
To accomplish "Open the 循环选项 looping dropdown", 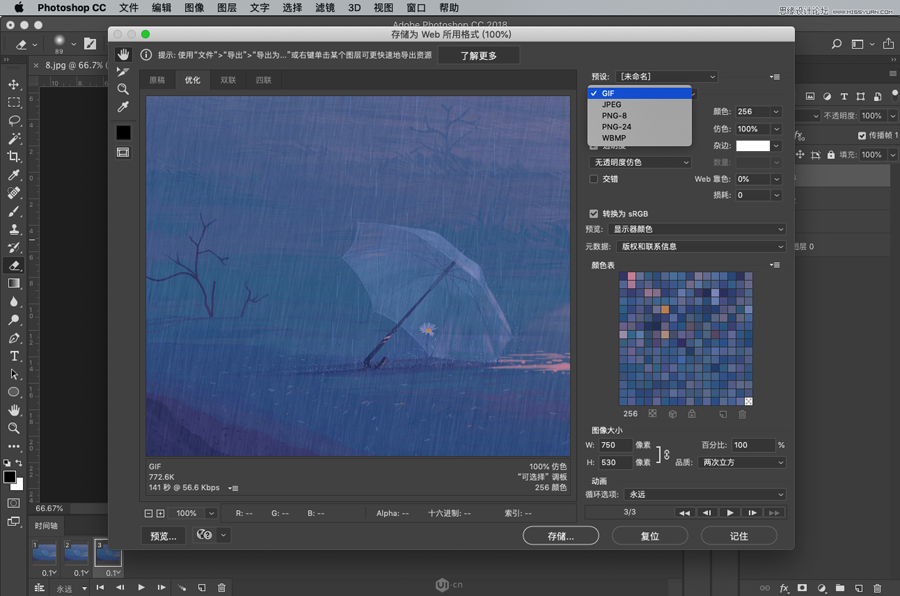I will coord(705,494).
